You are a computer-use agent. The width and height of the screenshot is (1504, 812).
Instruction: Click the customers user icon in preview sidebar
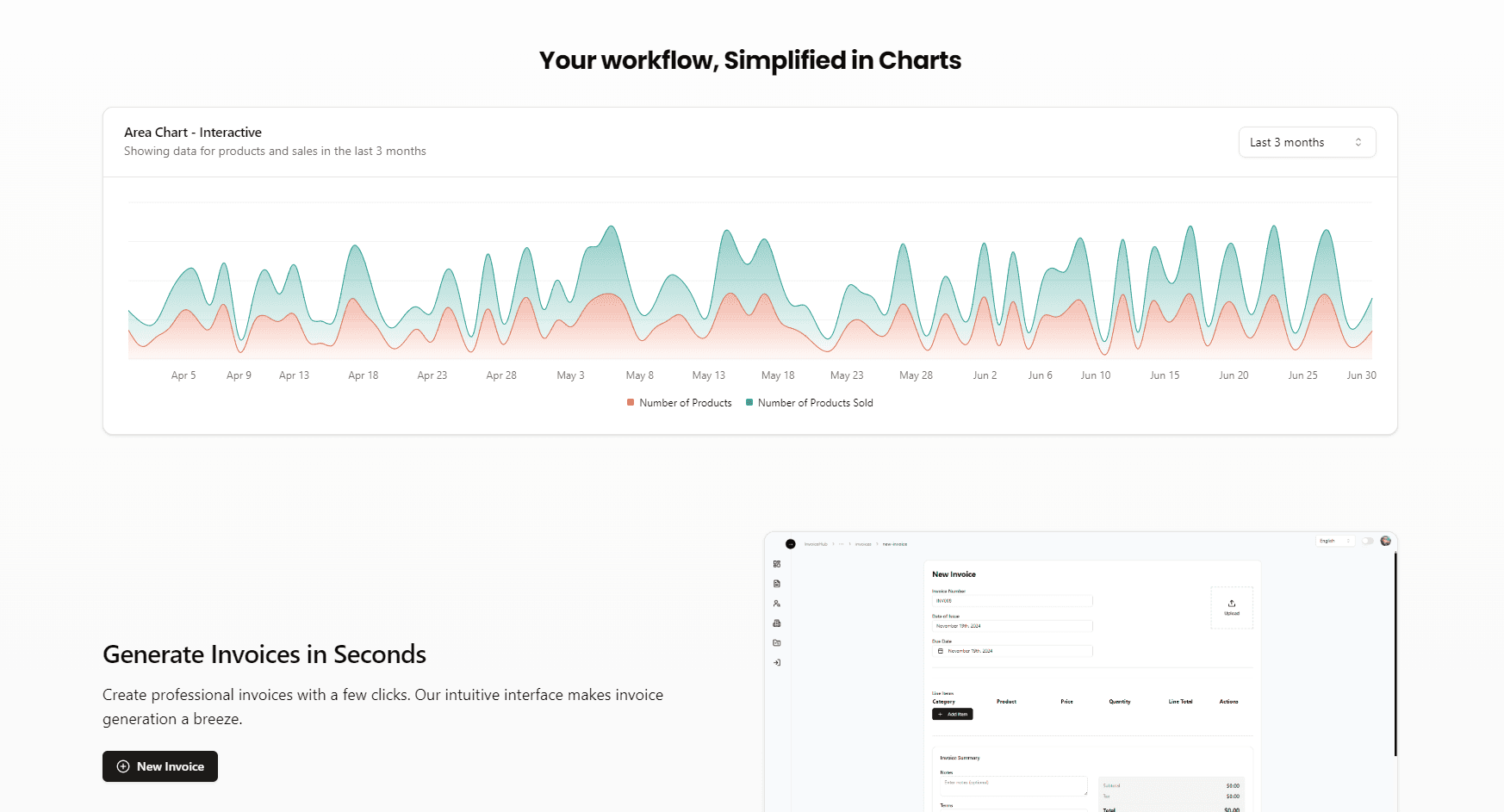click(x=777, y=604)
